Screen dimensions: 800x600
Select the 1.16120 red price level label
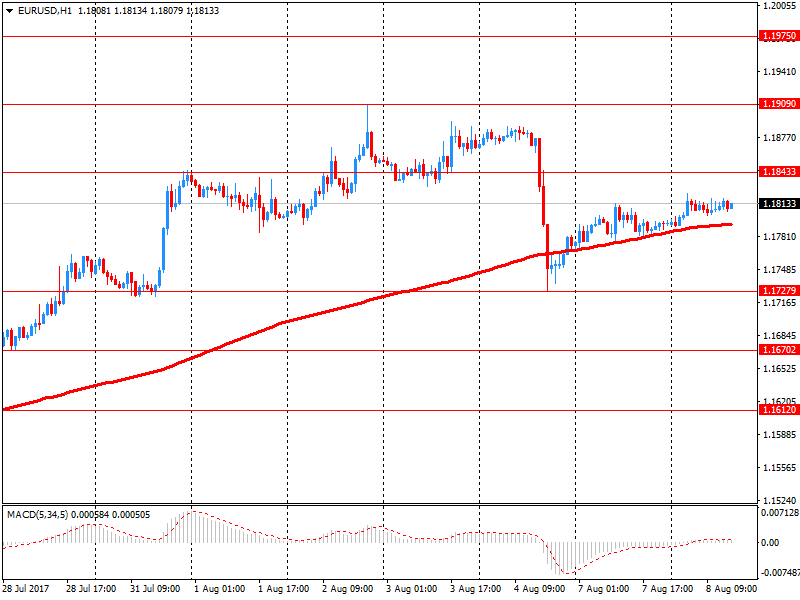779,410
